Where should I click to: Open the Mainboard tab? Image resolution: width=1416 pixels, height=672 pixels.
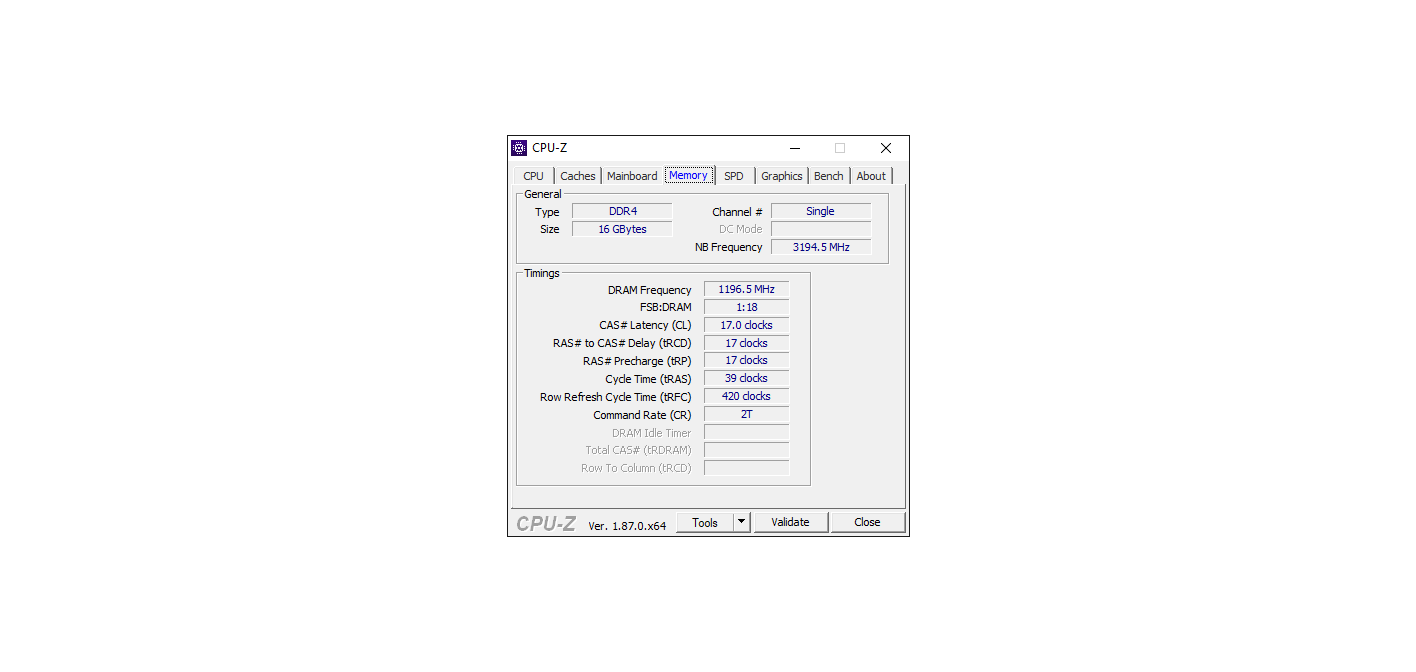632,176
